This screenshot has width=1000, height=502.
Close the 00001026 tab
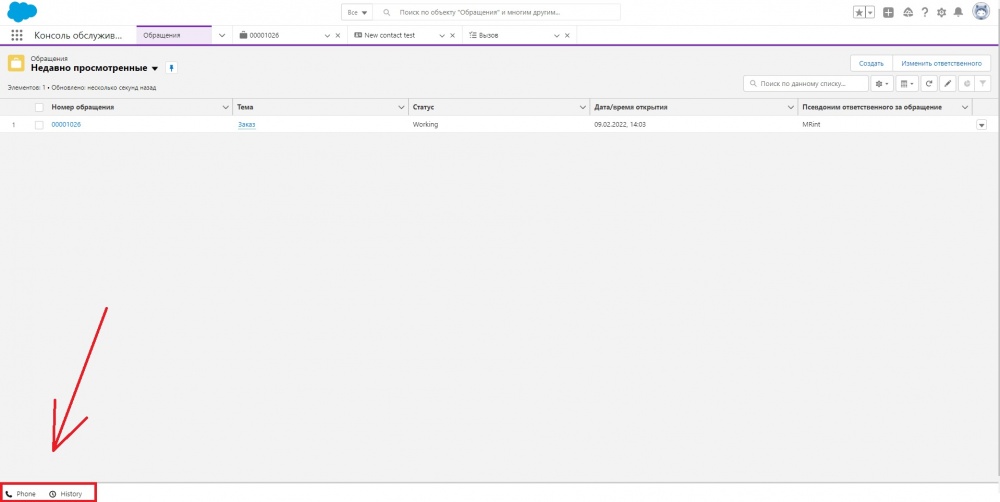coord(338,36)
